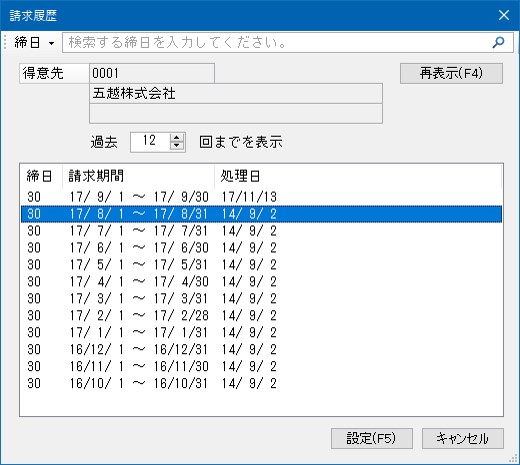
Task: Select the 16/10/1 ～ 16/10/31 billing row
Action: [x=261, y=384]
